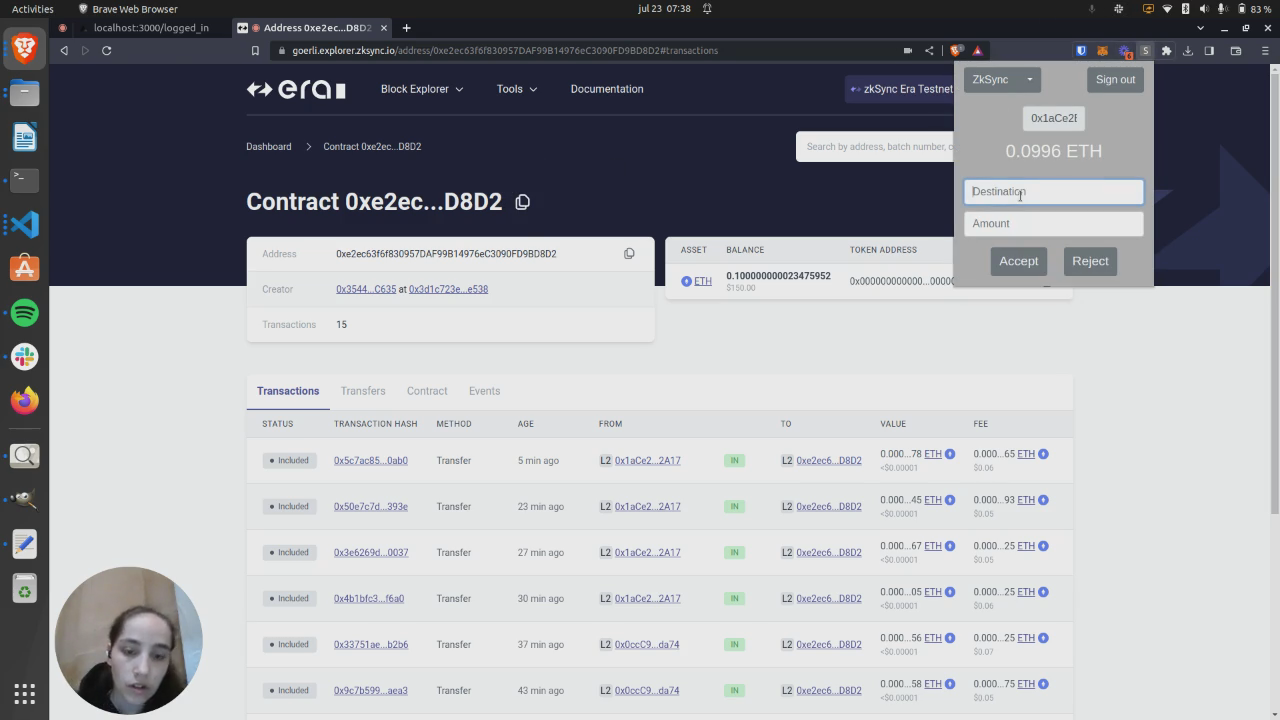Open the Brave Rewards triangle icon

pyautogui.click(x=978, y=50)
